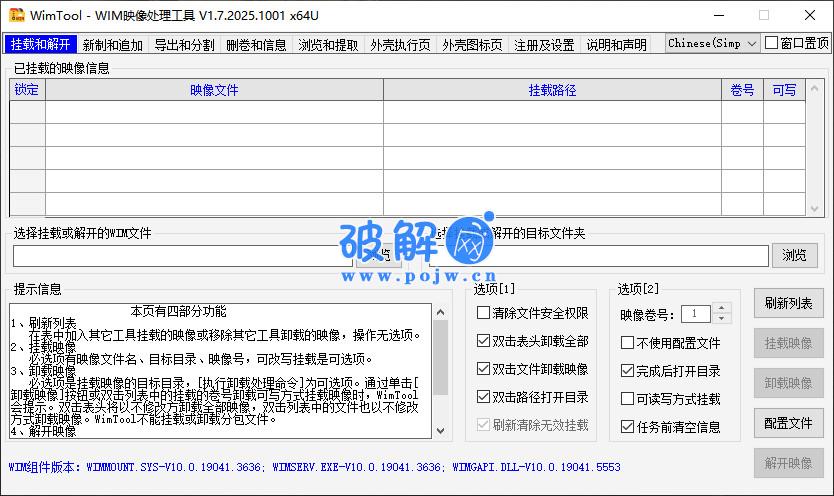Click the WimTool app icon in title bar
Screen dimensions: 834x496
(16, 15)
